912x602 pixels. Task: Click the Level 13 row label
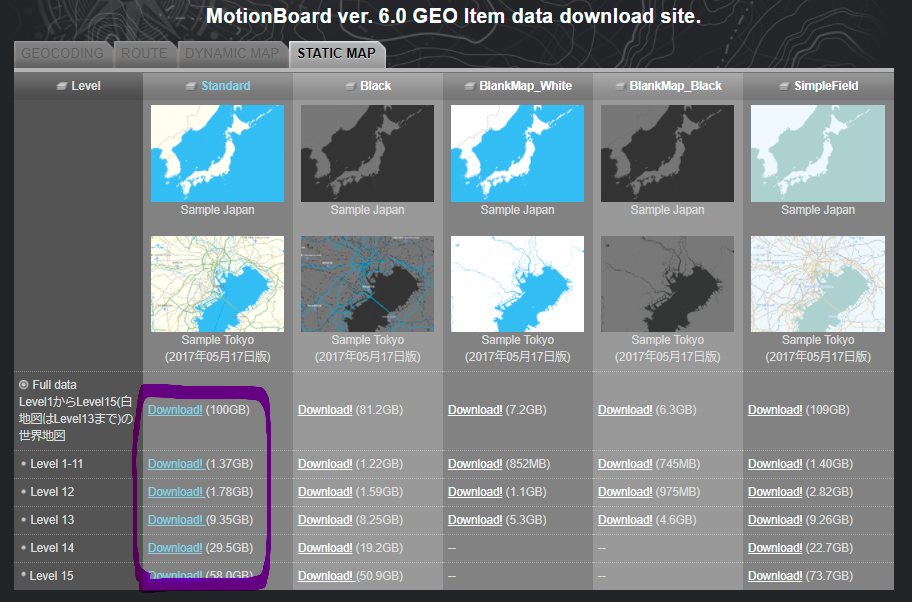(52, 519)
